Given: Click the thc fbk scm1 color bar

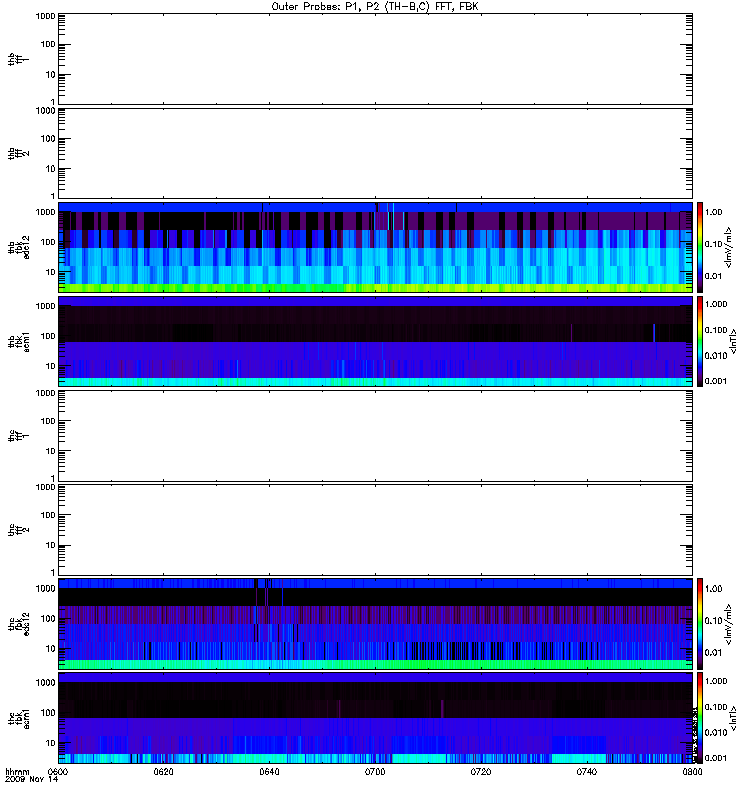Looking at the screenshot, I should coord(700,718).
